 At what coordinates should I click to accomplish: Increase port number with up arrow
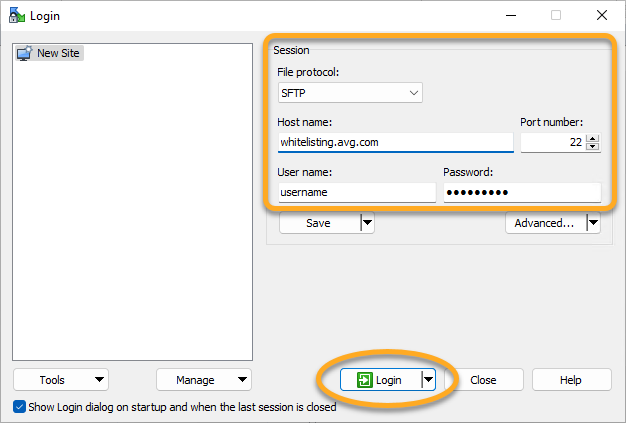coord(593,138)
